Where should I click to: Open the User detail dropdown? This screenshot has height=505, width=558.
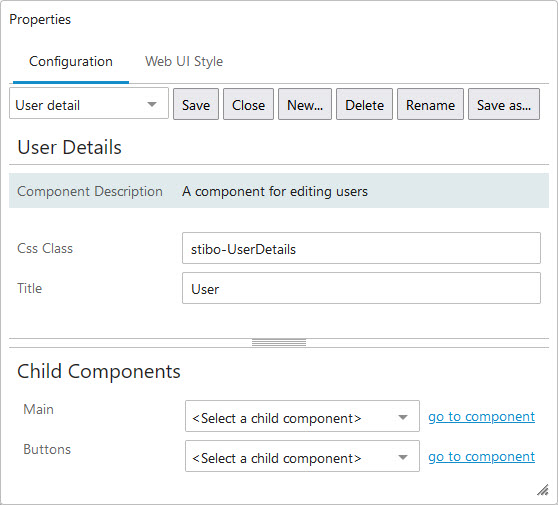tap(89, 104)
